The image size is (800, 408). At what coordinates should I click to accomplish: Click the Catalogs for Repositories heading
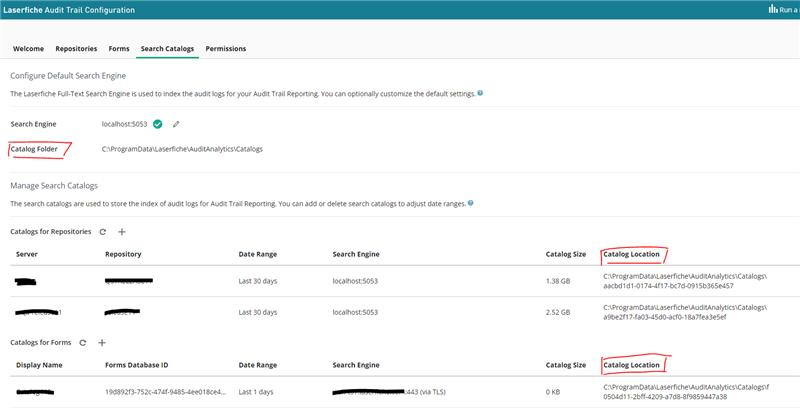(51, 232)
